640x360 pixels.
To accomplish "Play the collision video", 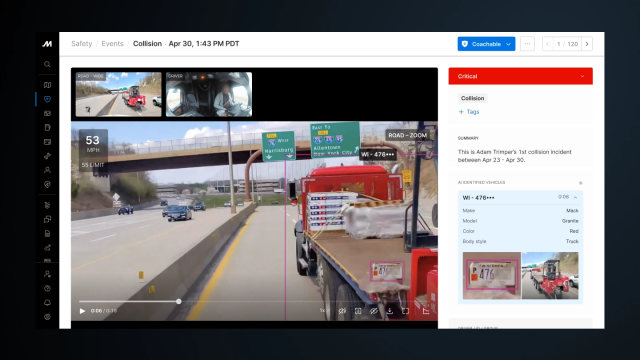I will click(82, 311).
